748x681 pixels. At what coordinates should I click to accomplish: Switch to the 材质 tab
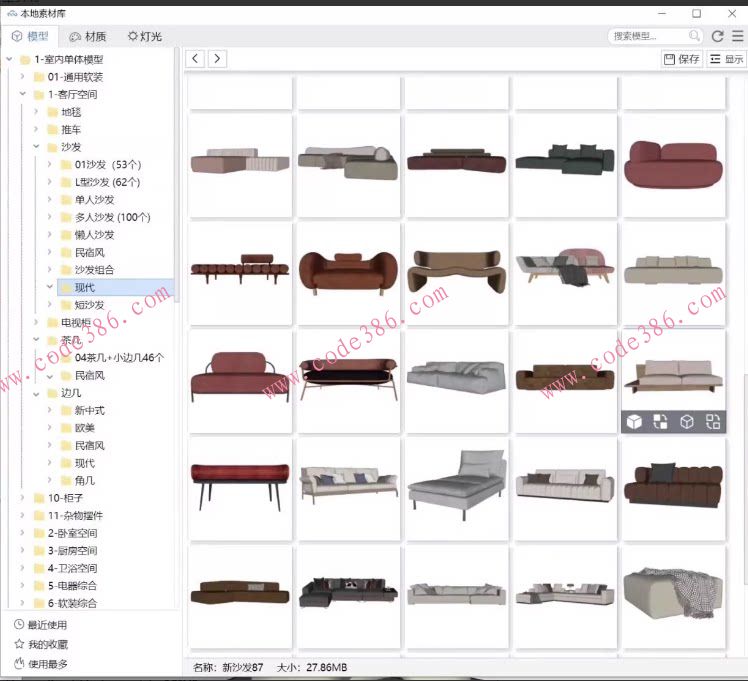(x=89, y=36)
